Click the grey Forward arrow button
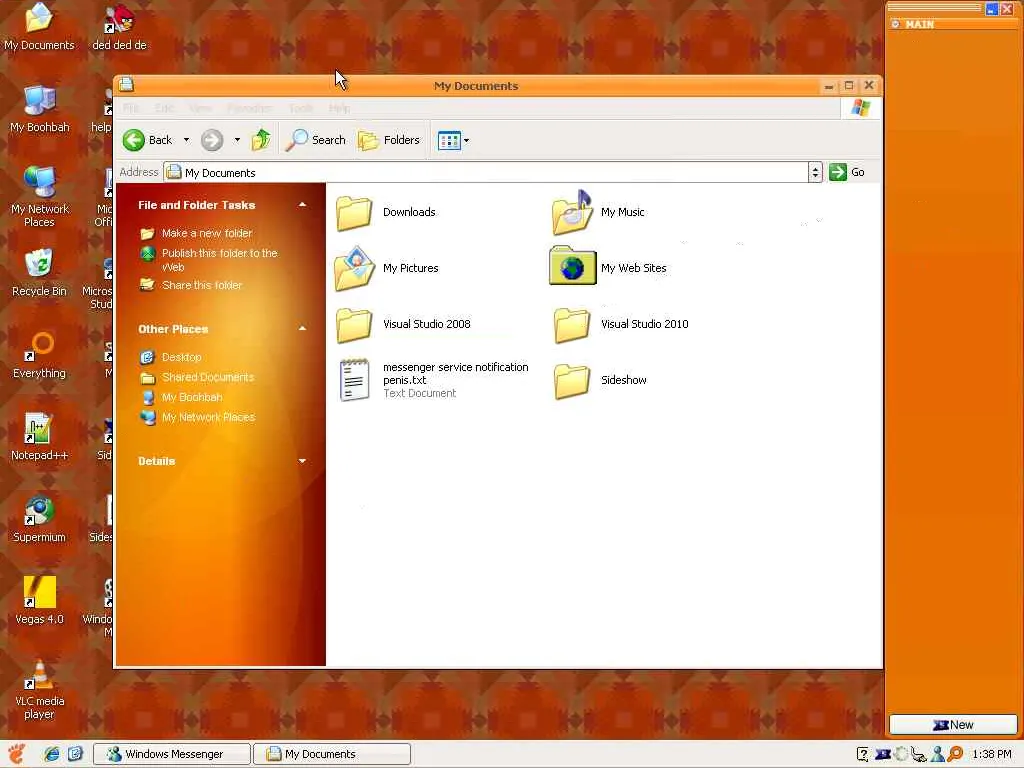This screenshot has height=768, width=1024. click(x=212, y=140)
